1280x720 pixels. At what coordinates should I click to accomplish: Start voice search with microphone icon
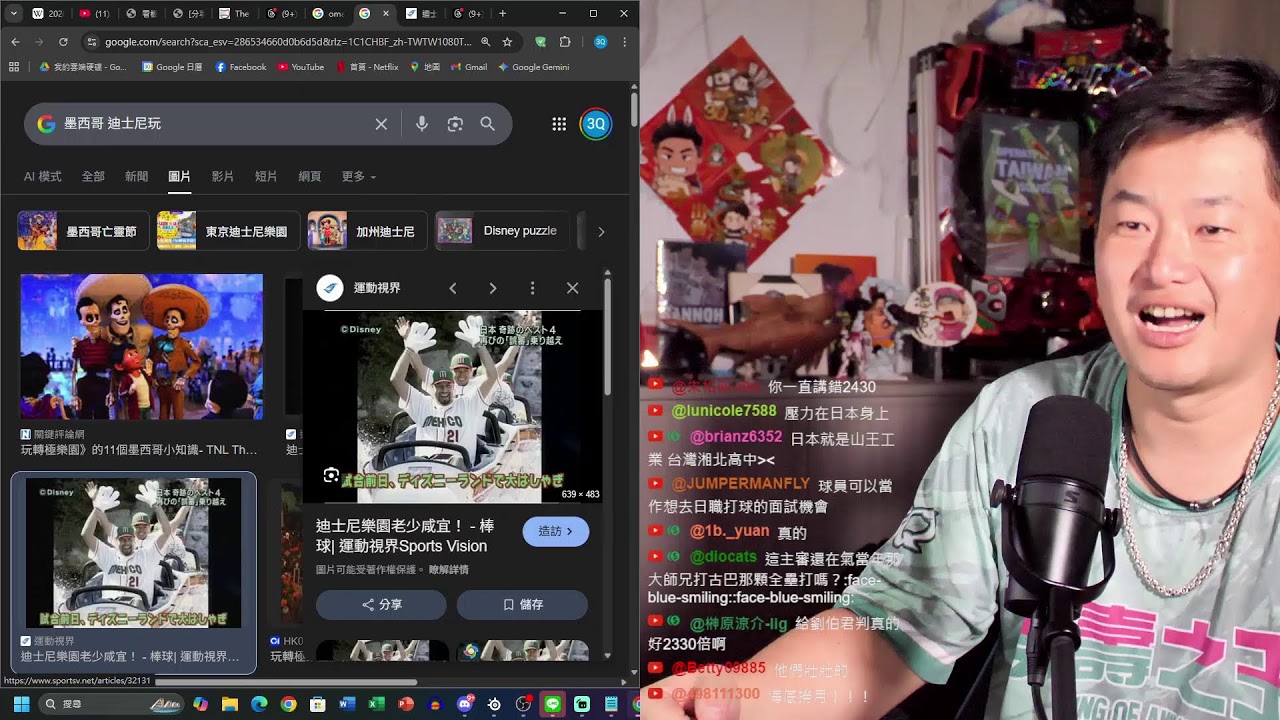[422, 124]
